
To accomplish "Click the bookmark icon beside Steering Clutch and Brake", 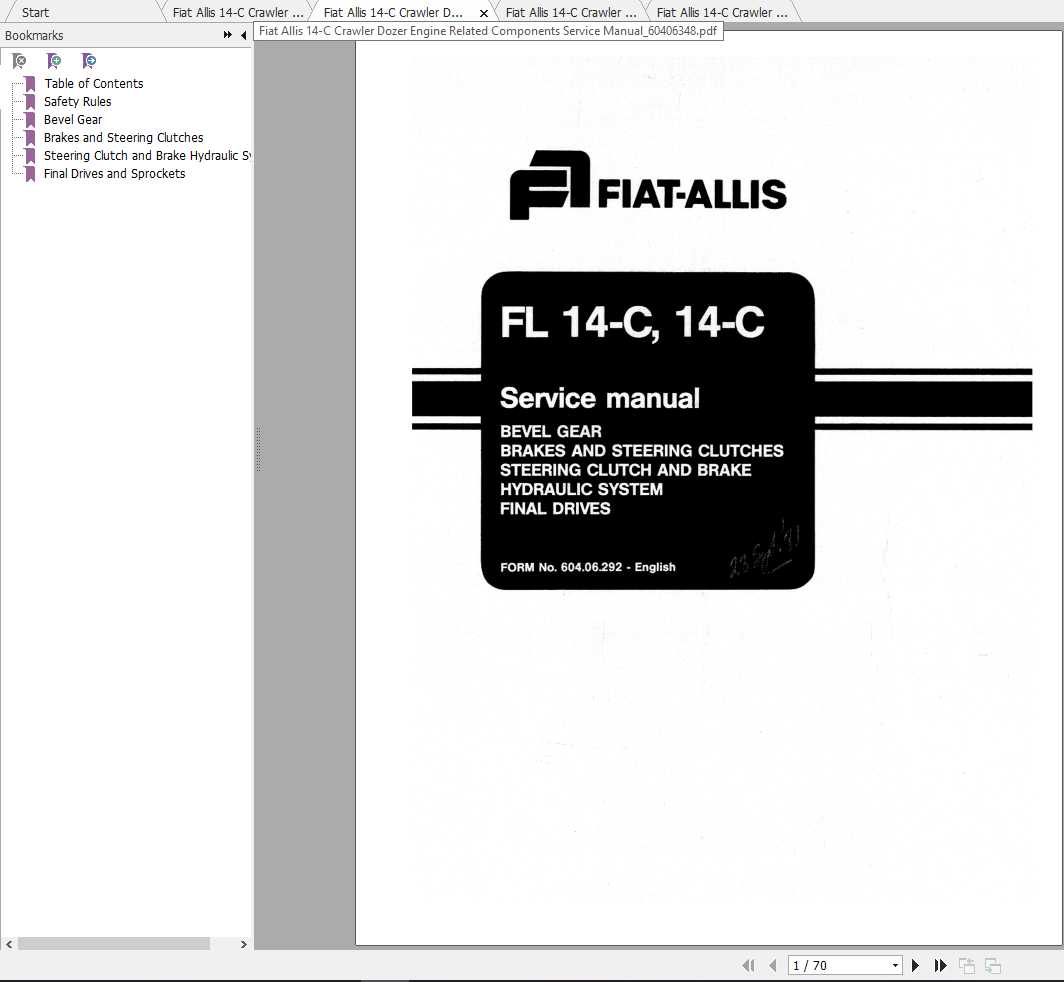I will 30,155.
